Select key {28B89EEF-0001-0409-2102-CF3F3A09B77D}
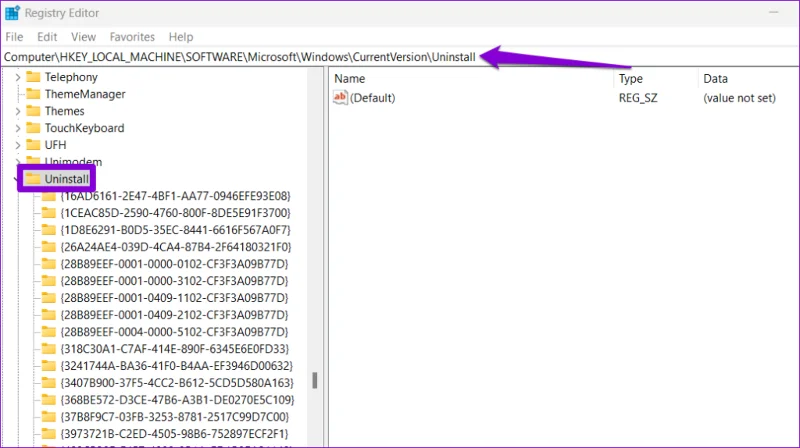The height and width of the screenshot is (448, 800). [174, 315]
